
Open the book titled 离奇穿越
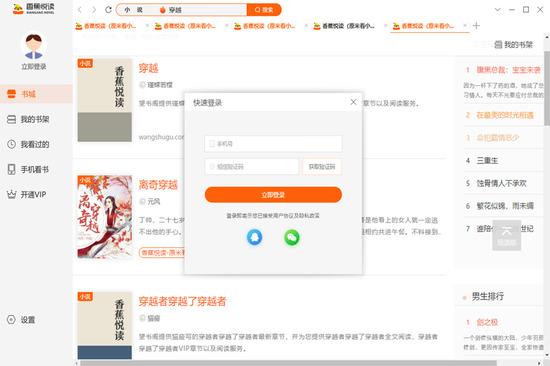coord(158,185)
